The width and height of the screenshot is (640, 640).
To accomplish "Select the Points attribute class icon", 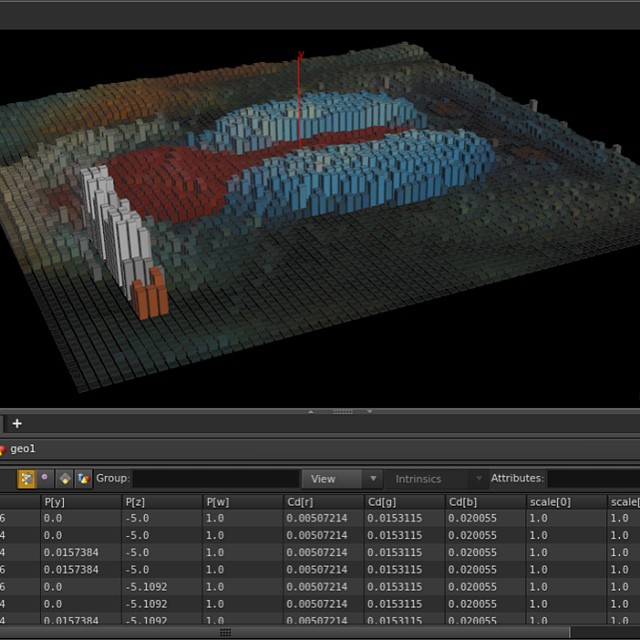I will coord(26,479).
